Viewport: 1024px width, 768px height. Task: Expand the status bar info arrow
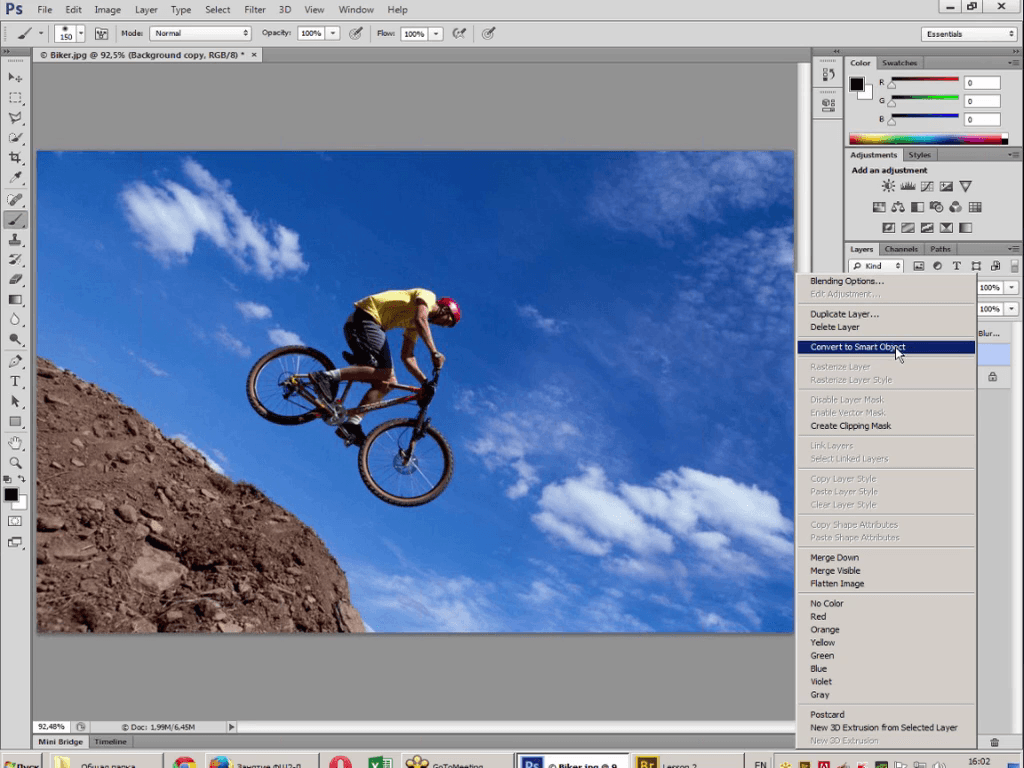(x=231, y=727)
